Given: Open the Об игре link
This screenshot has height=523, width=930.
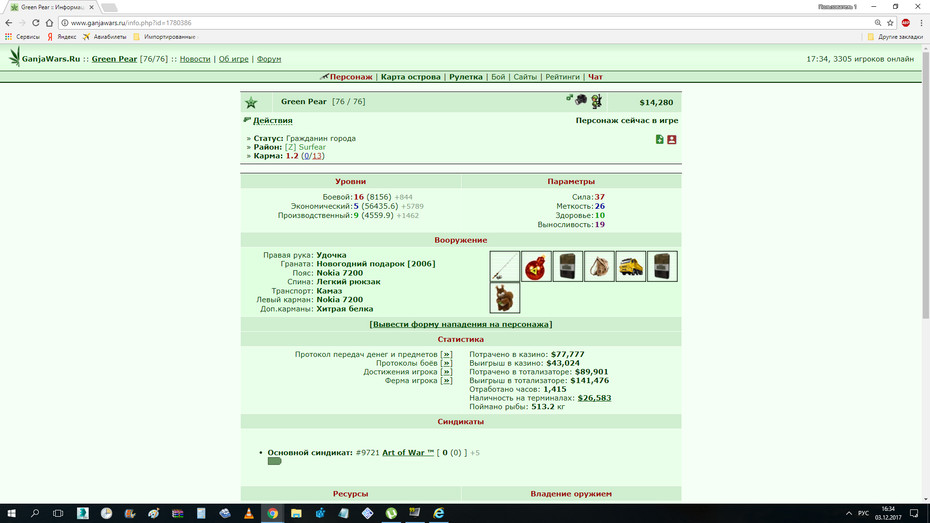Looking at the screenshot, I should [234, 59].
